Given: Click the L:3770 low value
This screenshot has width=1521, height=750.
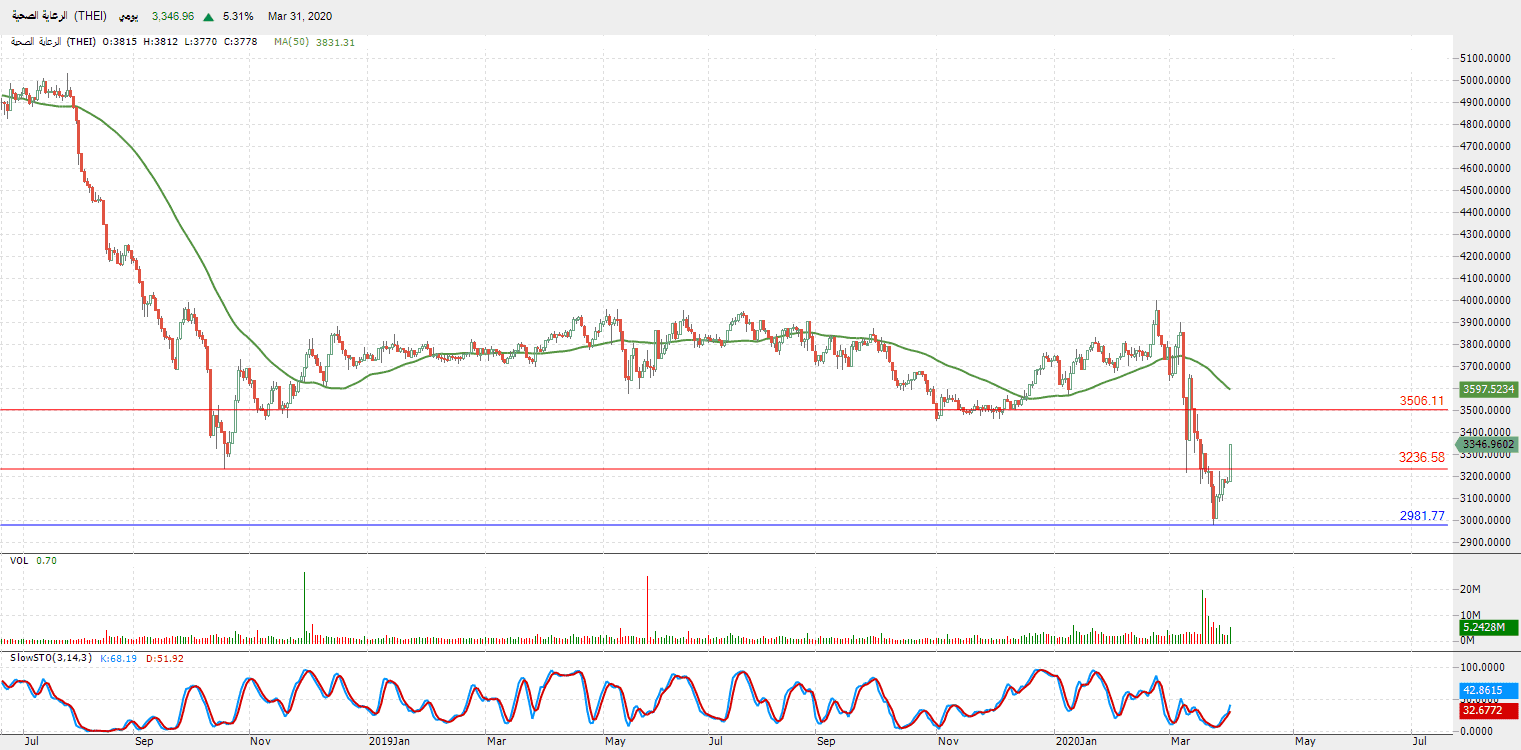Looking at the screenshot, I should point(200,42).
